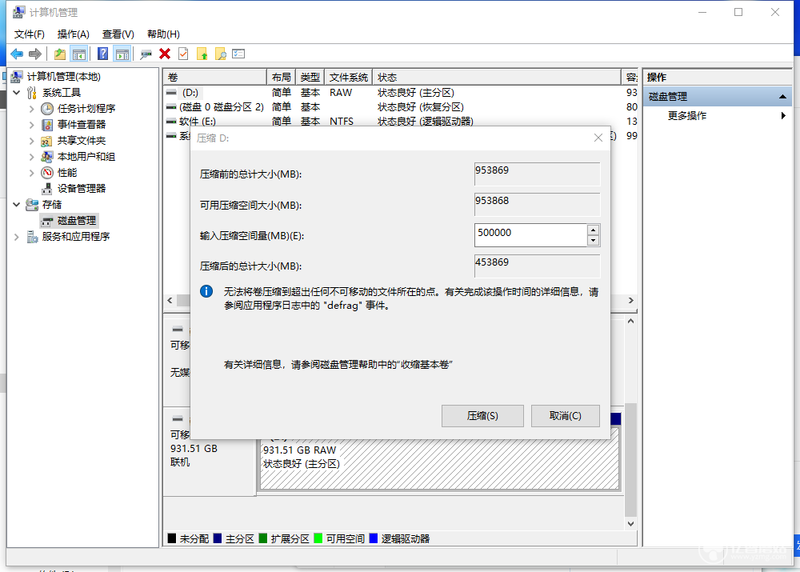This screenshot has width=800, height=572.
Task: Select Local Users and Groups (本地用户和组)
Action: (86, 157)
